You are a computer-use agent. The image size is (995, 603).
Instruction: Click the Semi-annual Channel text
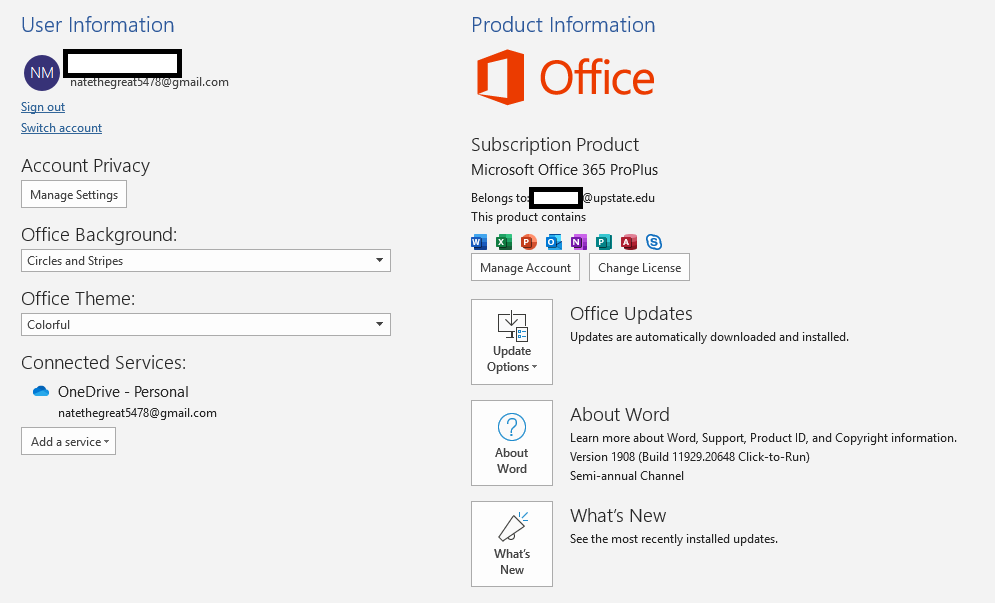click(x=627, y=476)
